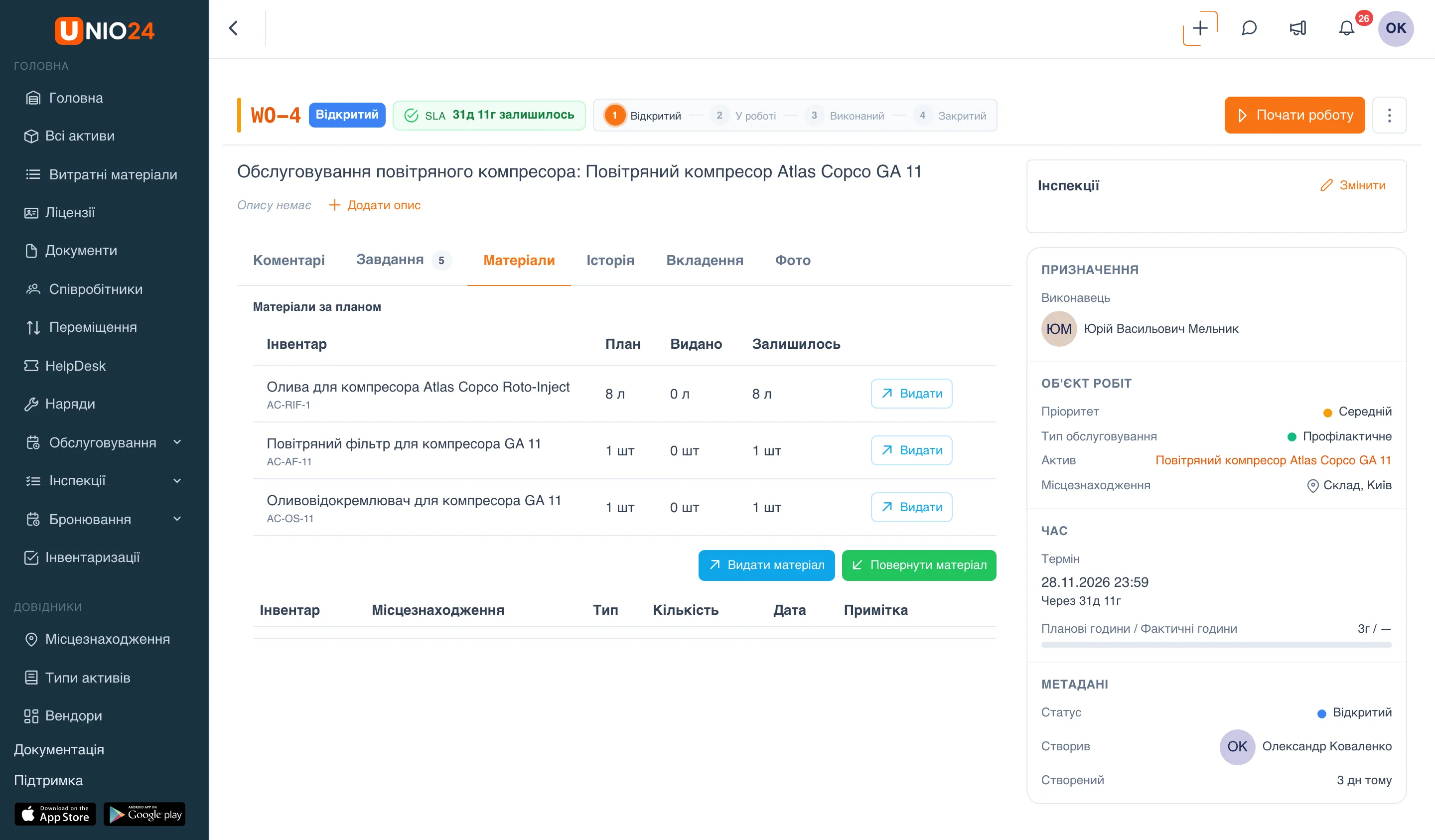Switch to the Завдання tab
1435x840 pixels.
click(x=404, y=260)
